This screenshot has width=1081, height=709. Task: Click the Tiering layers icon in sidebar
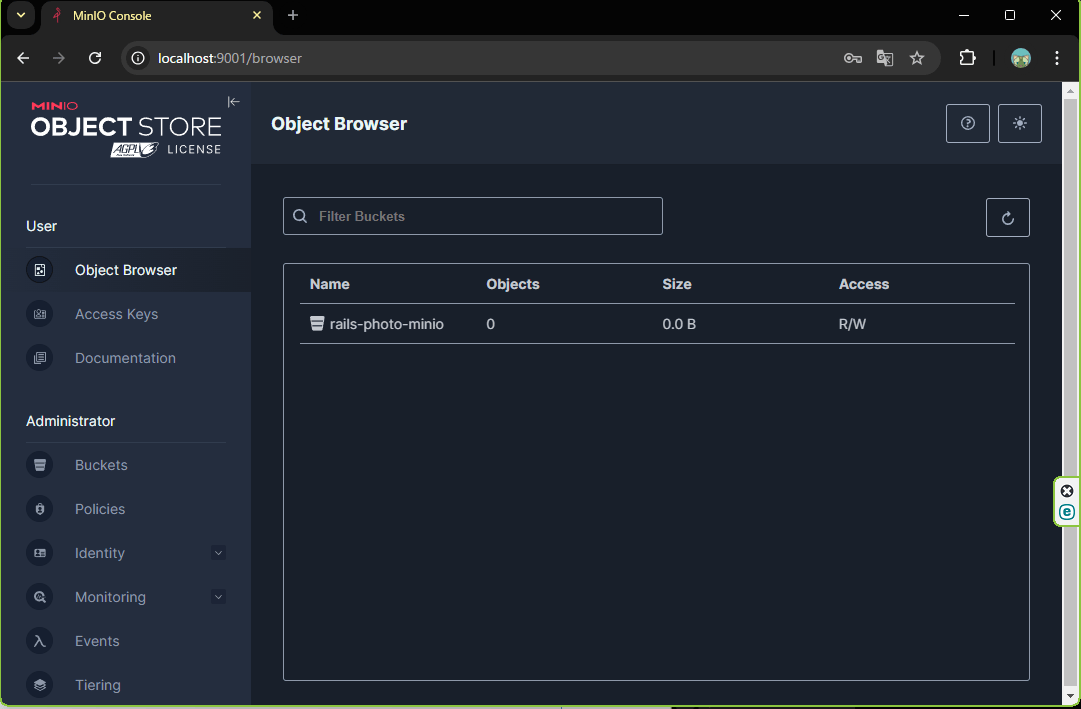point(40,685)
